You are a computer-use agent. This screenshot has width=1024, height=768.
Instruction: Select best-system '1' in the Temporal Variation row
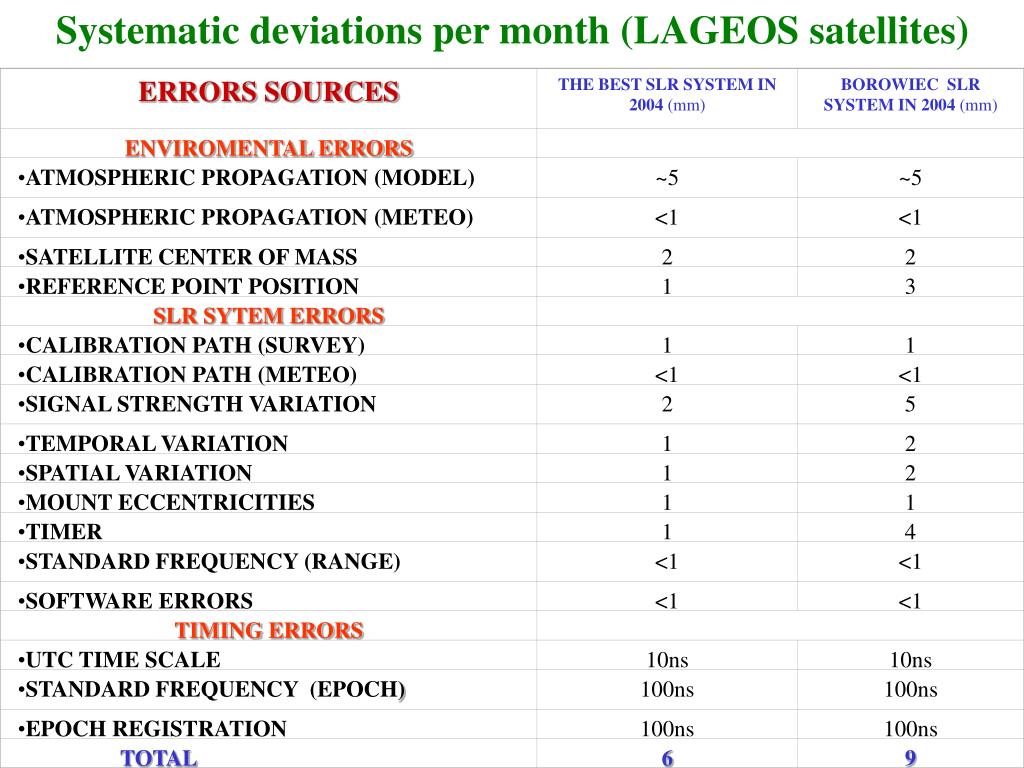coord(667,444)
